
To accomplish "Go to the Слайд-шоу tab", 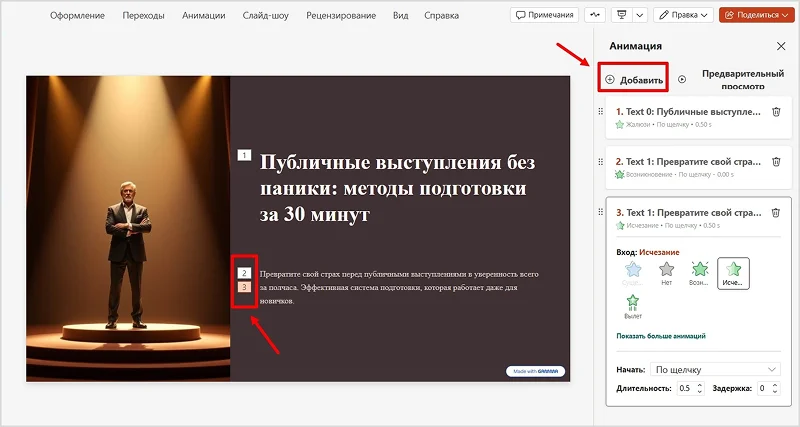I will [x=265, y=15].
